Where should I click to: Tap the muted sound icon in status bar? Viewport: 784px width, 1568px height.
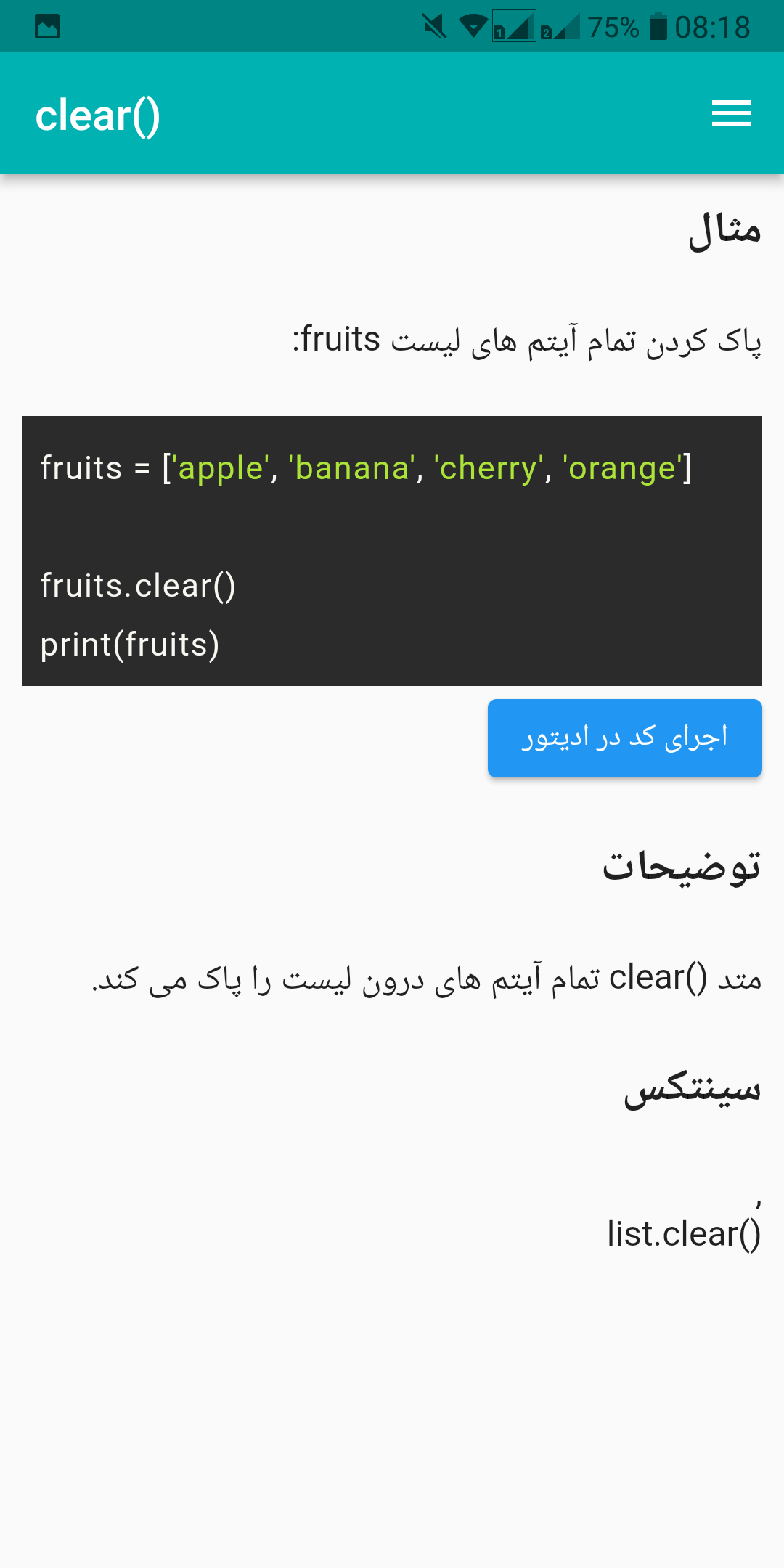(x=434, y=27)
